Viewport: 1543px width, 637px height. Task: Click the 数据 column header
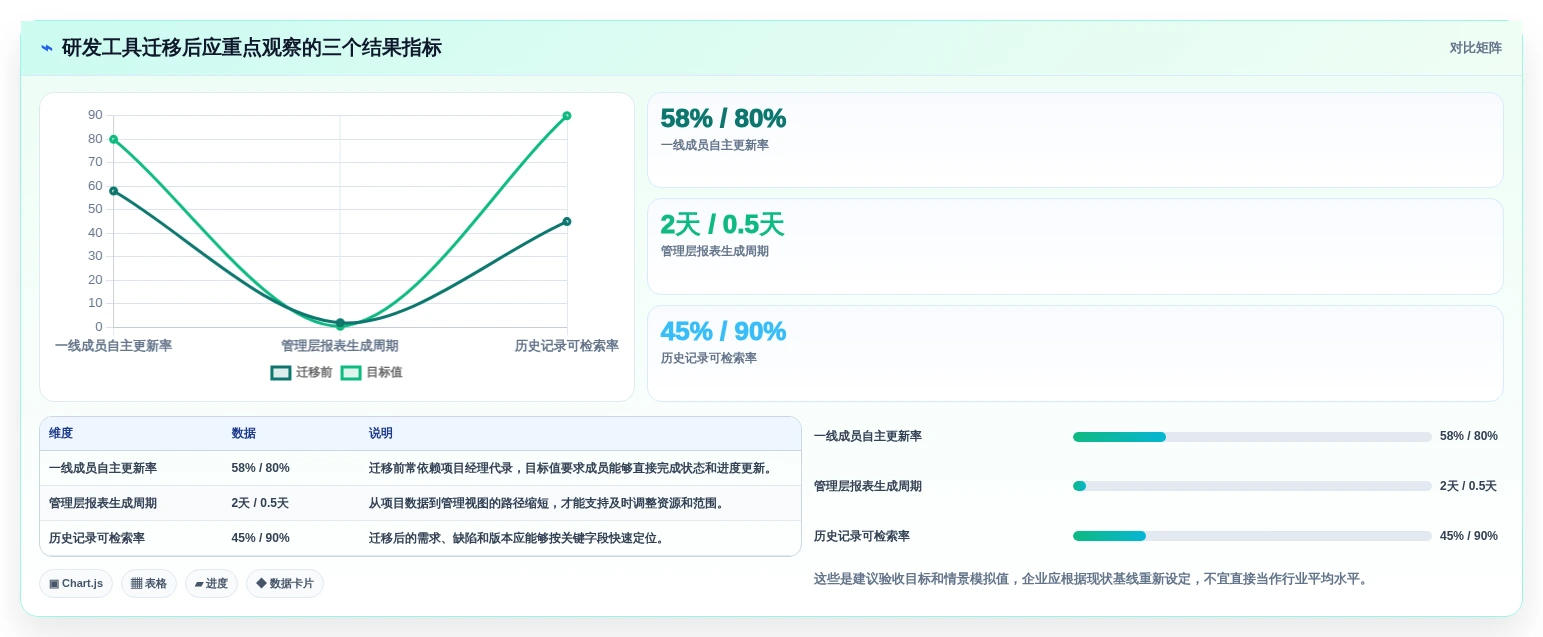(244, 433)
